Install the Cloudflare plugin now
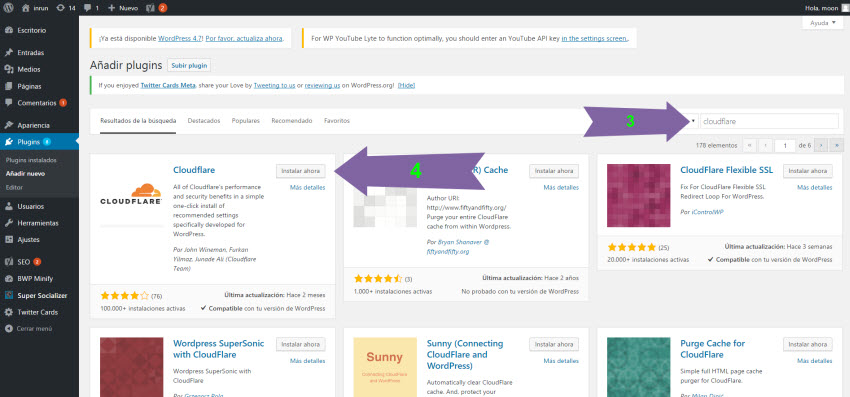 tap(301, 171)
